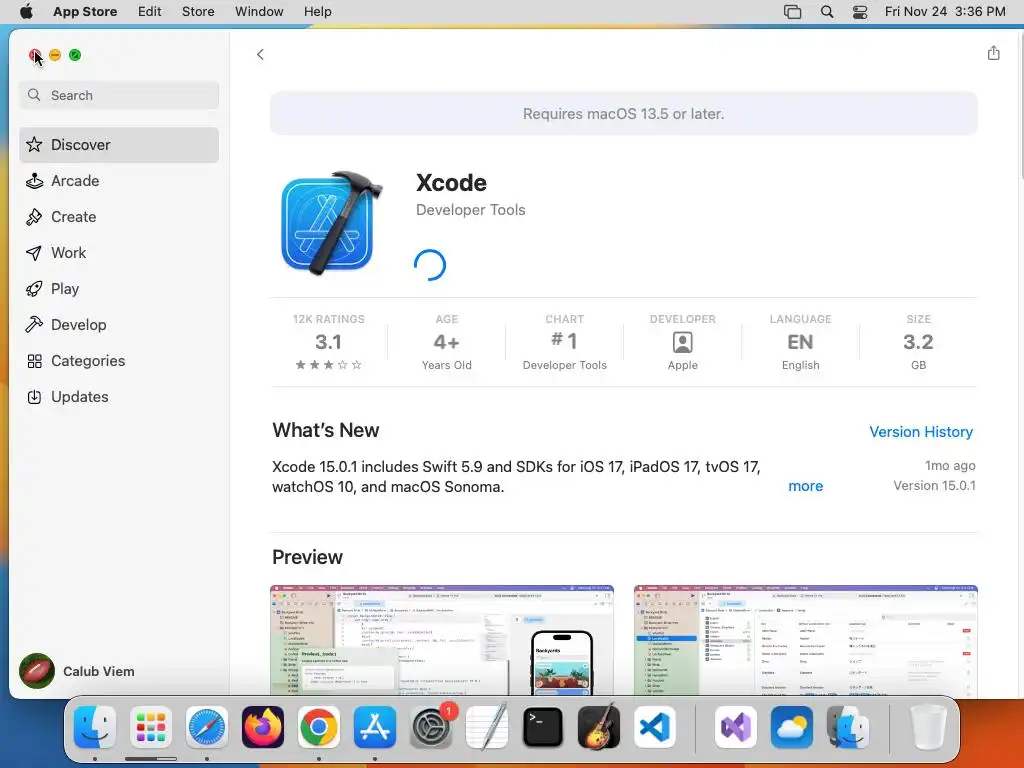View the 12K ratings score 3.1
Image resolution: width=1024 pixels, height=768 pixels.
tap(328, 342)
